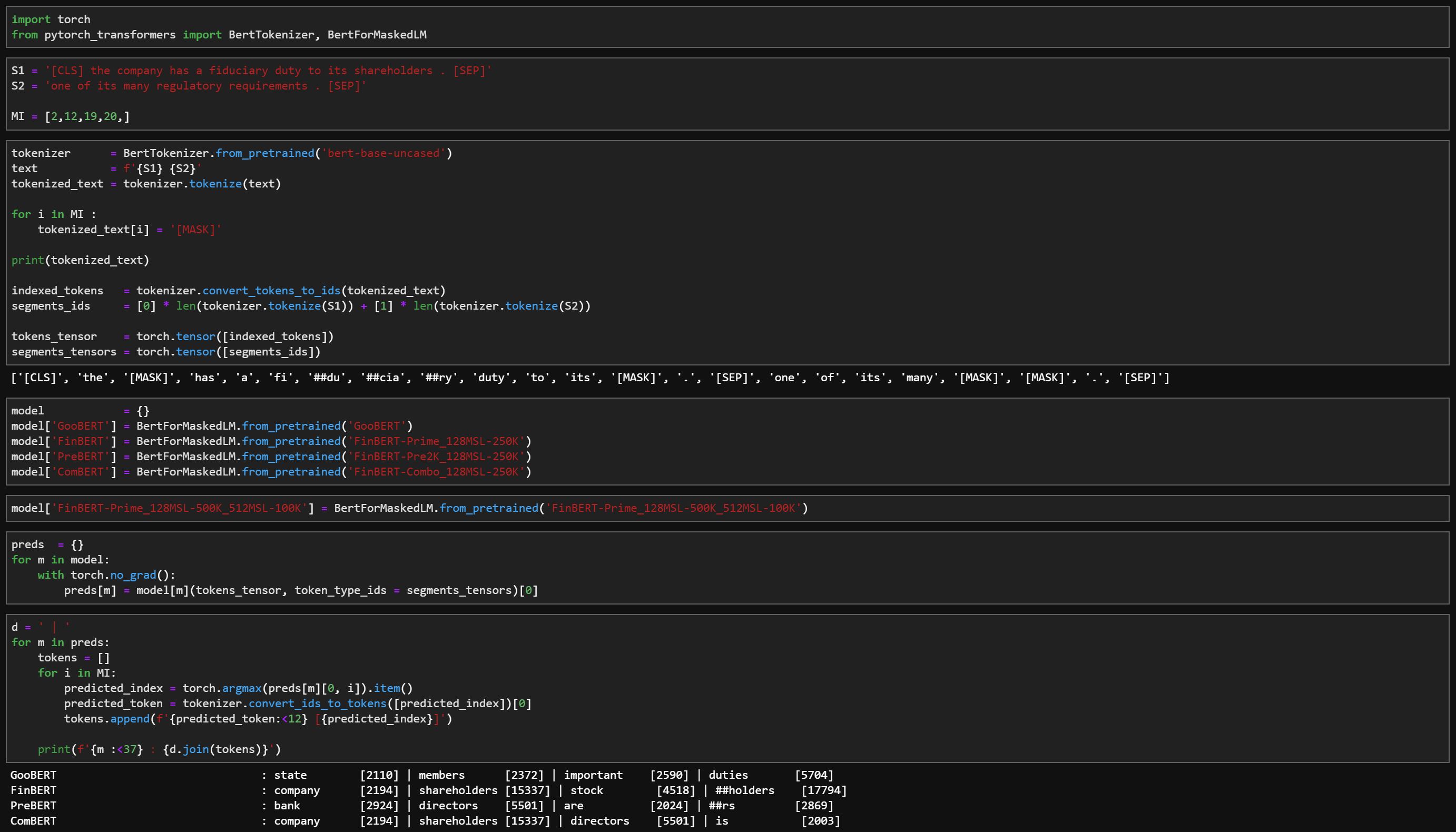The image size is (1456, 832).
Task: Click the S1 sentence string line
Action: (x=251, y=71)
